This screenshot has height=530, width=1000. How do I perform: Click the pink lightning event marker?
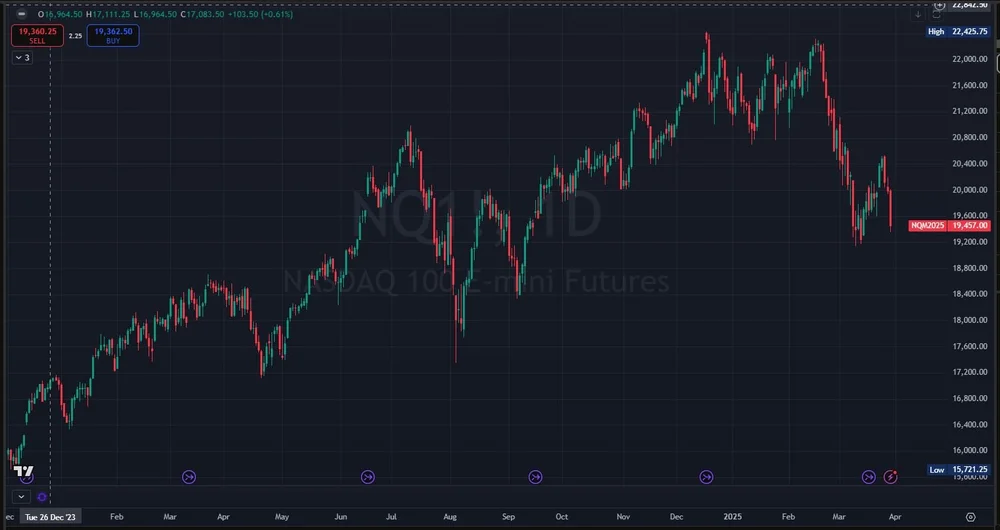click(890, 476)
